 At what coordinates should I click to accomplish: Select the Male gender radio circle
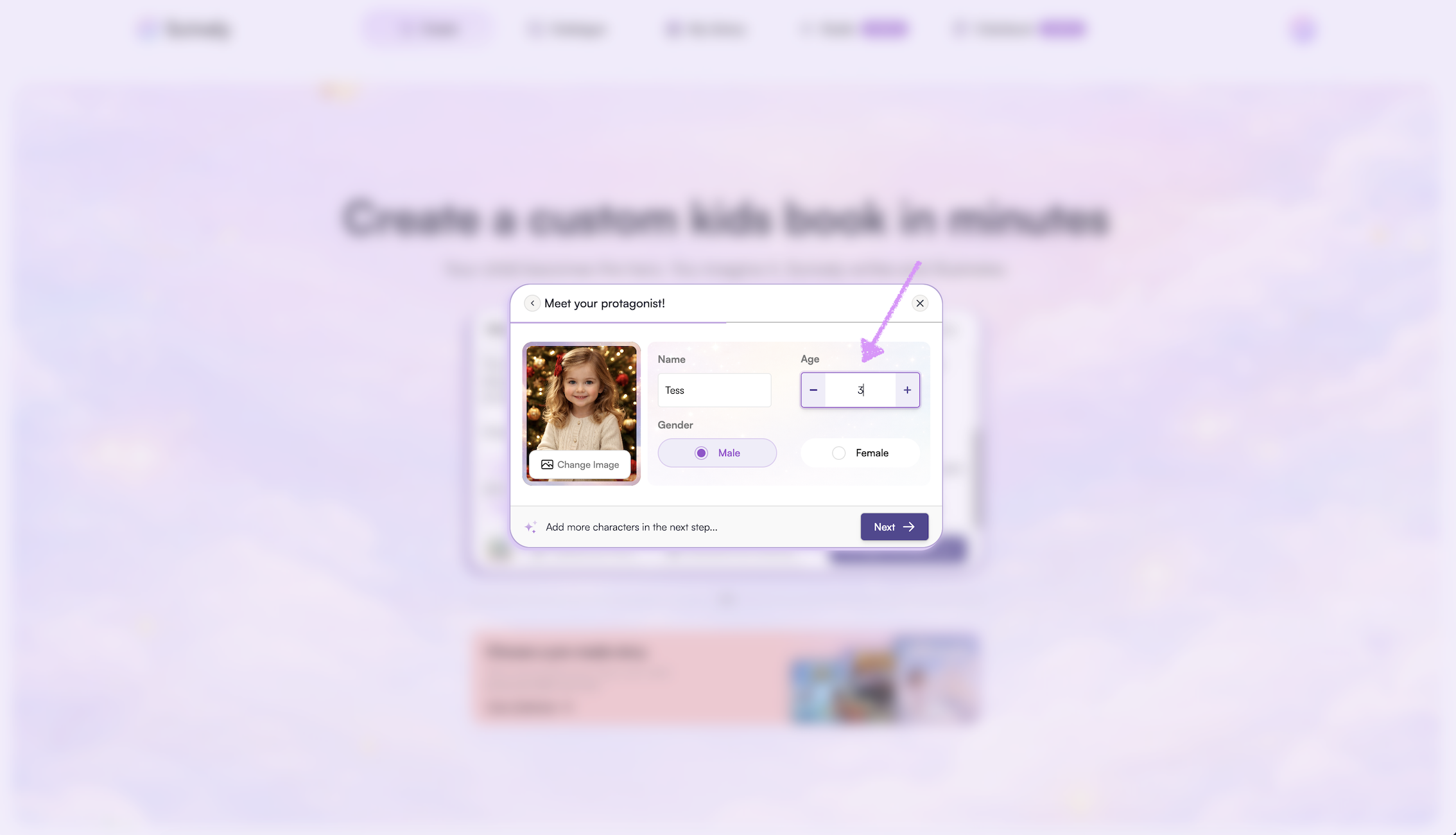point(701,453)
